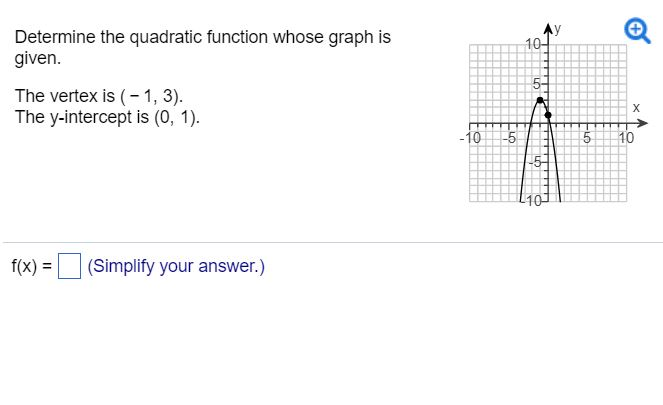Click the vertex point on graph
663x405 pixels.
pos(540,100)
